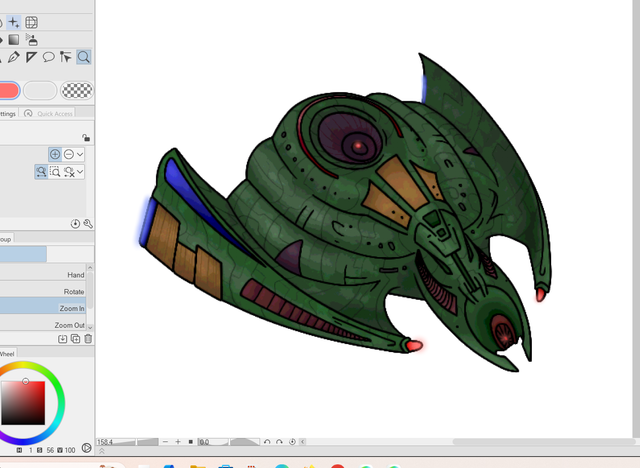
Task: Zoom out canvas with minus button
Action: (165, 442)
